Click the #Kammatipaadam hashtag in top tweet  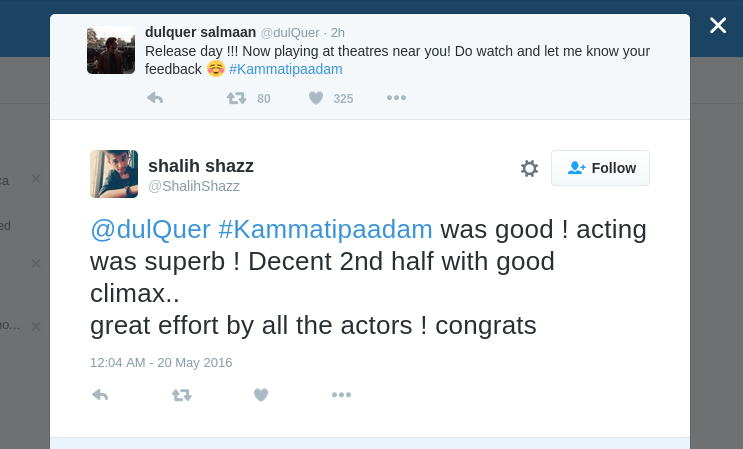[x=286, y=69]
